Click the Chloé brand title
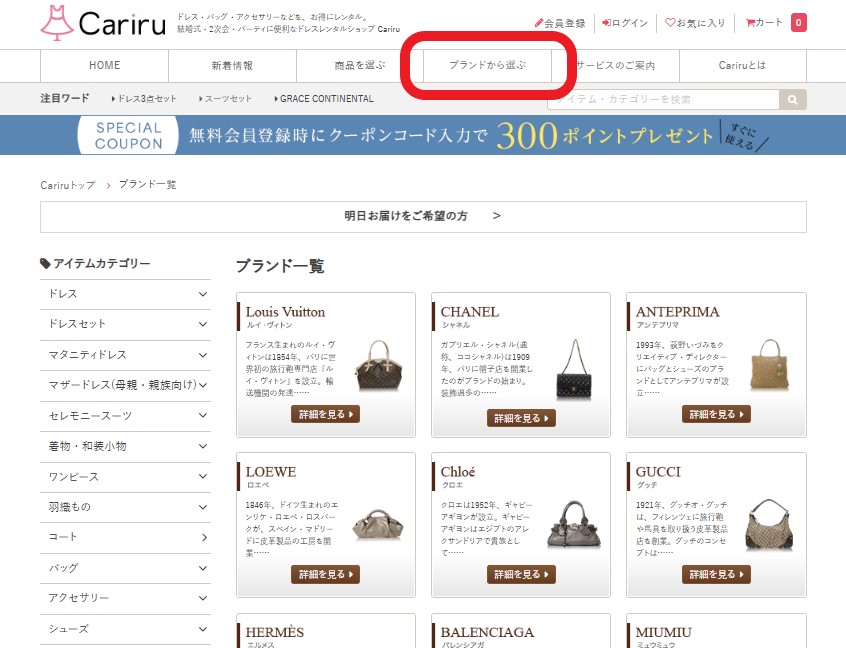Viewport: 846px width, 648px height. (x=458, y=472)
